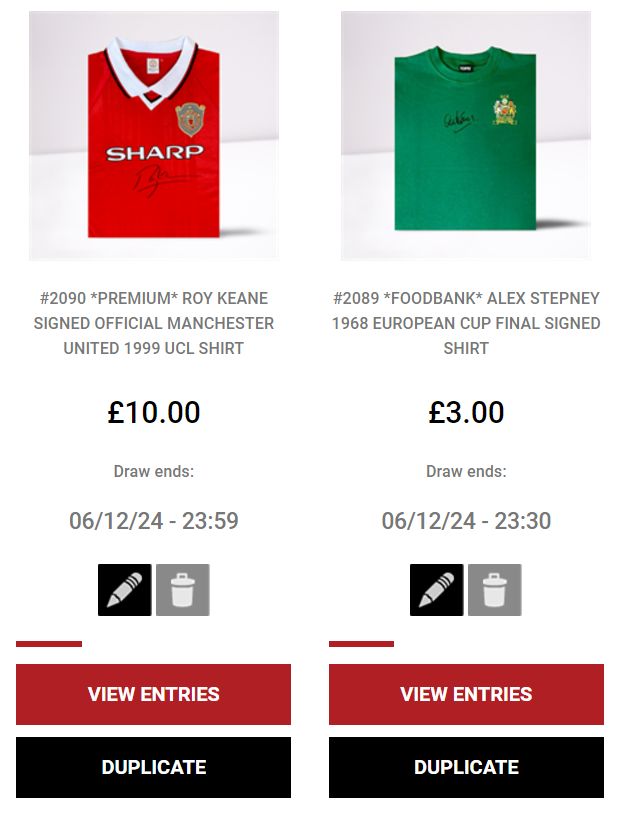
Task: Click the 06/12/24 - 23:59 draw end date
Action: [154, 521]
